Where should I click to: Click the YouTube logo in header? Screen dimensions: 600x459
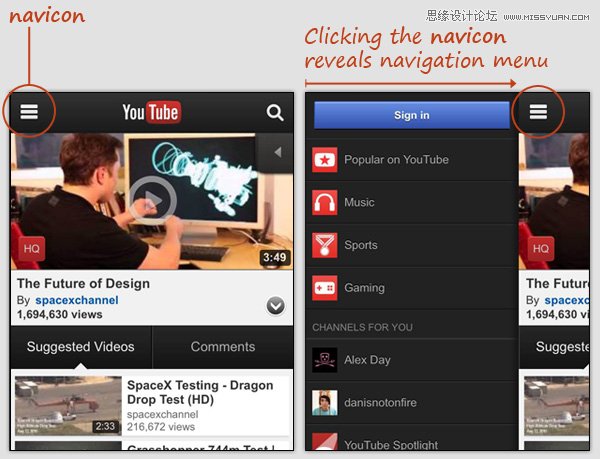(x=152, y=112)
